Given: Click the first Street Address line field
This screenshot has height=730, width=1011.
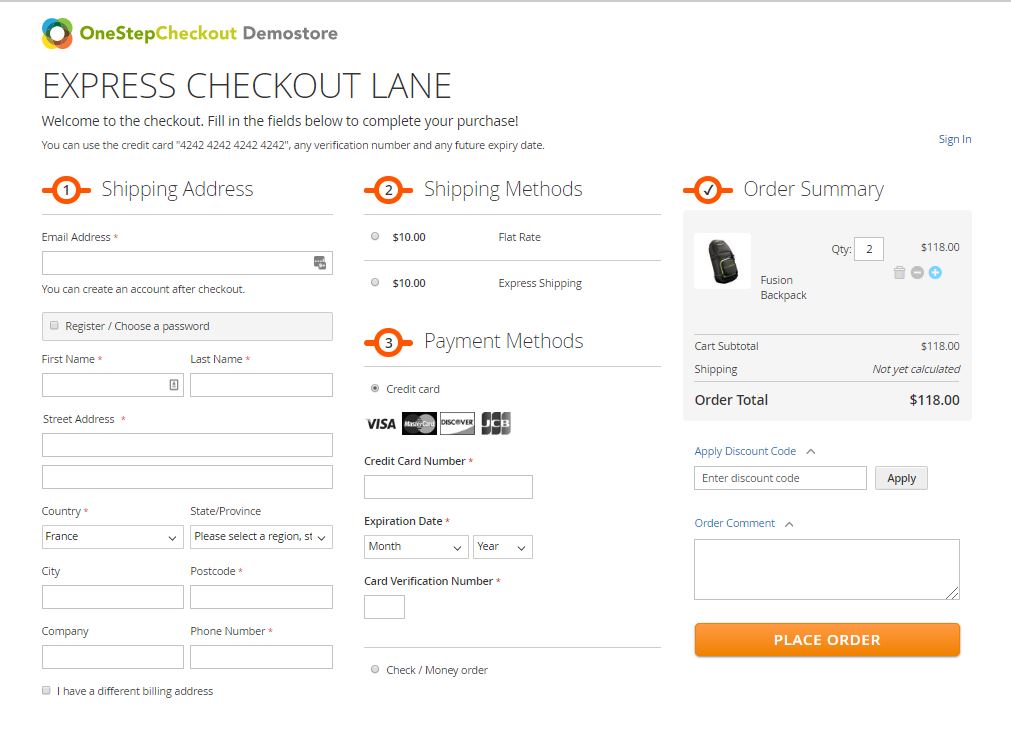Looking at the screenshot, I should tap(187, 445).
